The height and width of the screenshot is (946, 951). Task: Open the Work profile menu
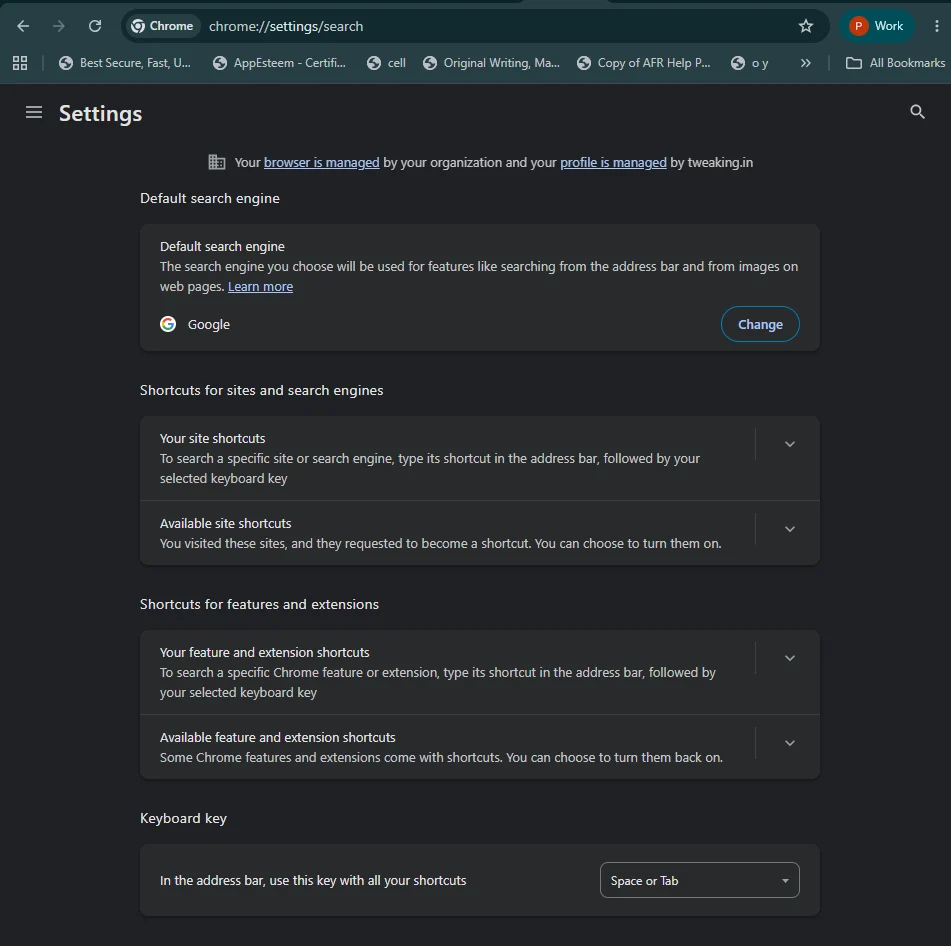[x=876, y=26]
